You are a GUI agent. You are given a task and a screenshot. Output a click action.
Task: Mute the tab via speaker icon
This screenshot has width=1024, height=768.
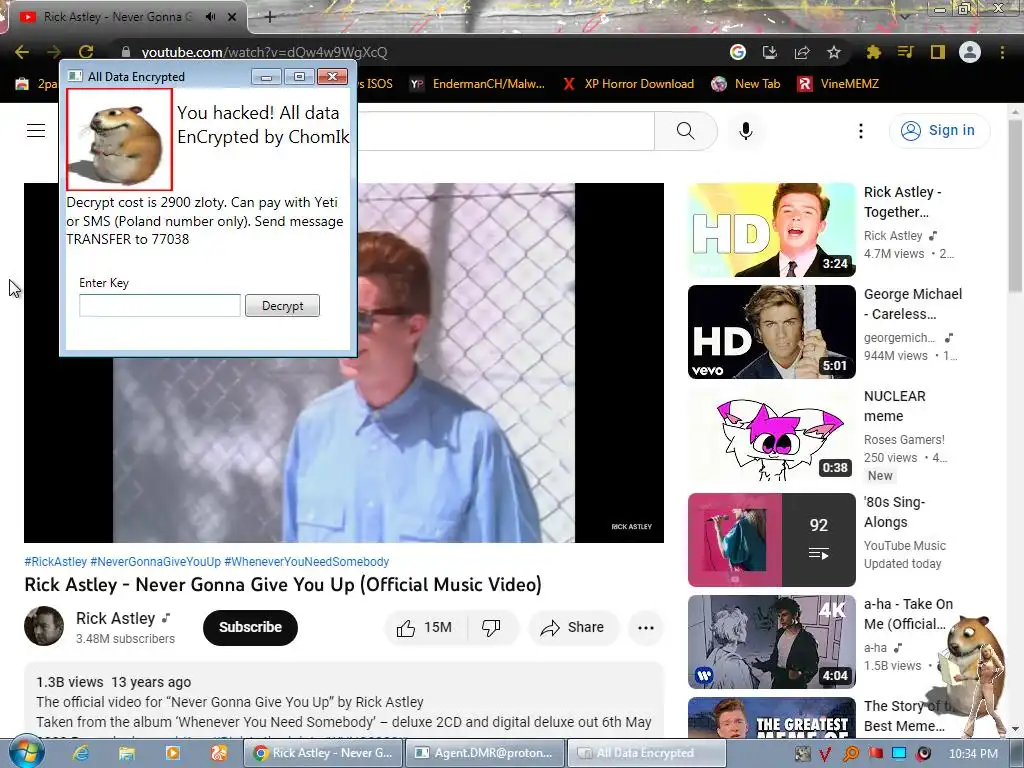coord(210,17)
